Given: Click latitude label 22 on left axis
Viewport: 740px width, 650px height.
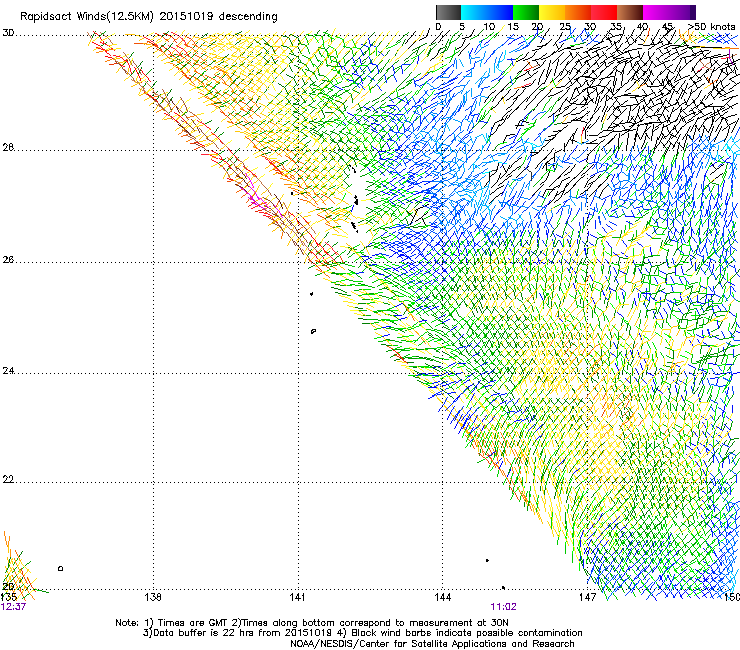Looking at the screenshot, I should click(x=8, y=480).
